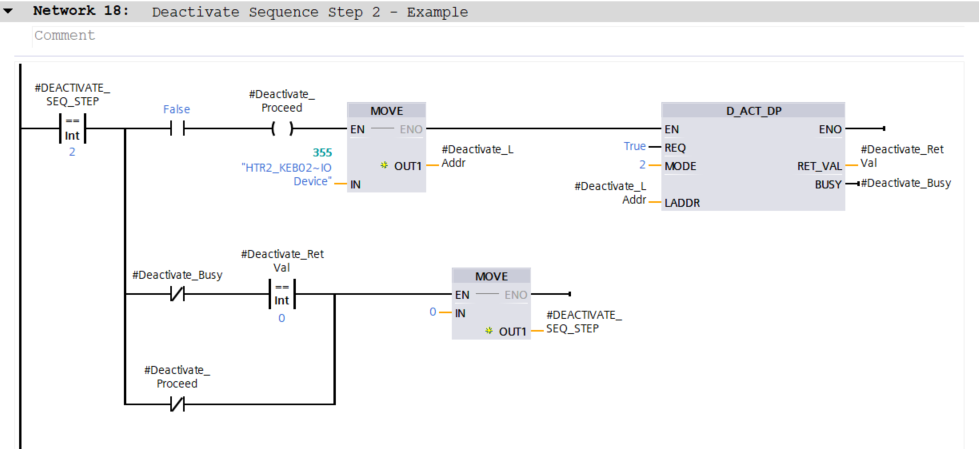Select the top MOVE box header
The height and width of the screenshot is (449, 979).
(x=386, y=111)
